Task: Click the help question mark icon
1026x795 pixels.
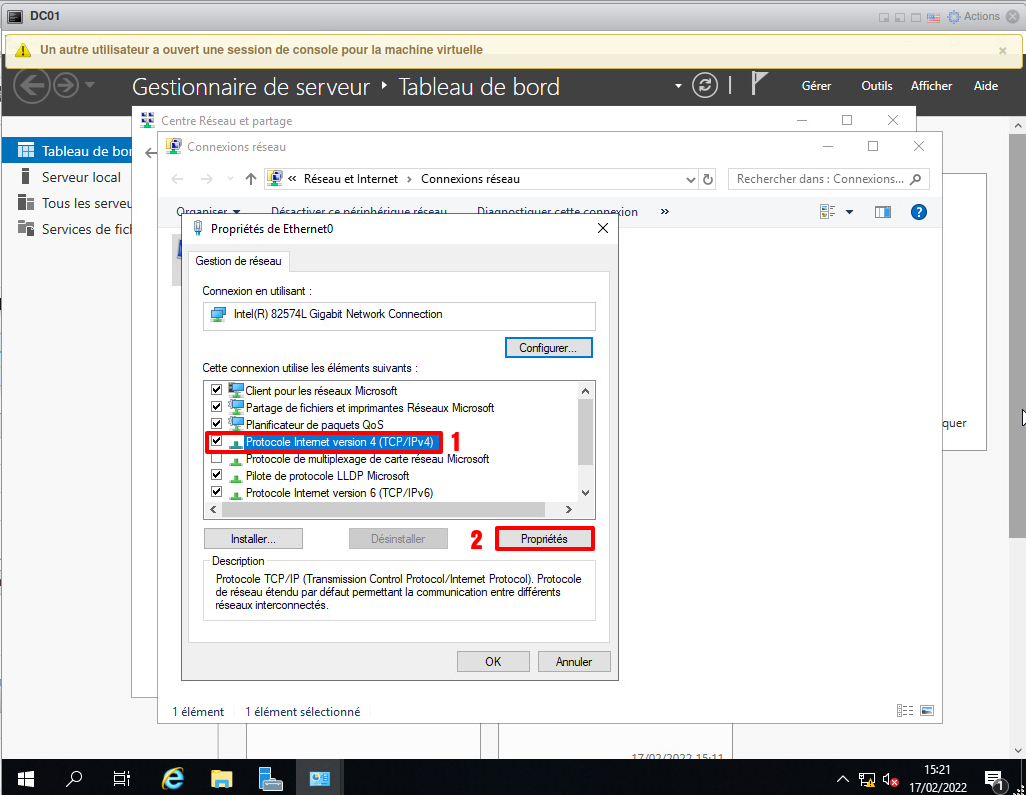Action: click(919, 212)
